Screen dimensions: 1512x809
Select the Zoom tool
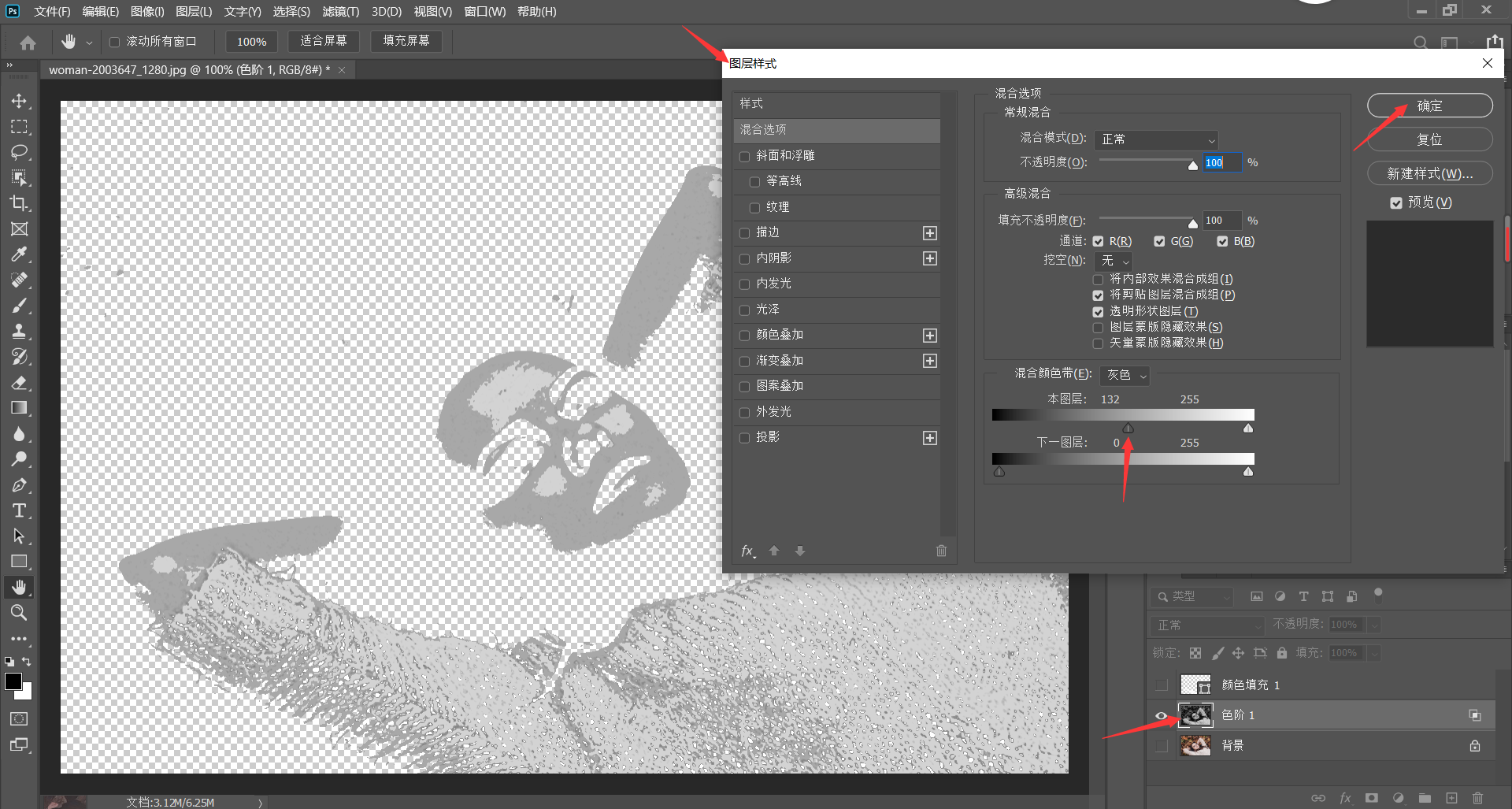pos(19,612)
